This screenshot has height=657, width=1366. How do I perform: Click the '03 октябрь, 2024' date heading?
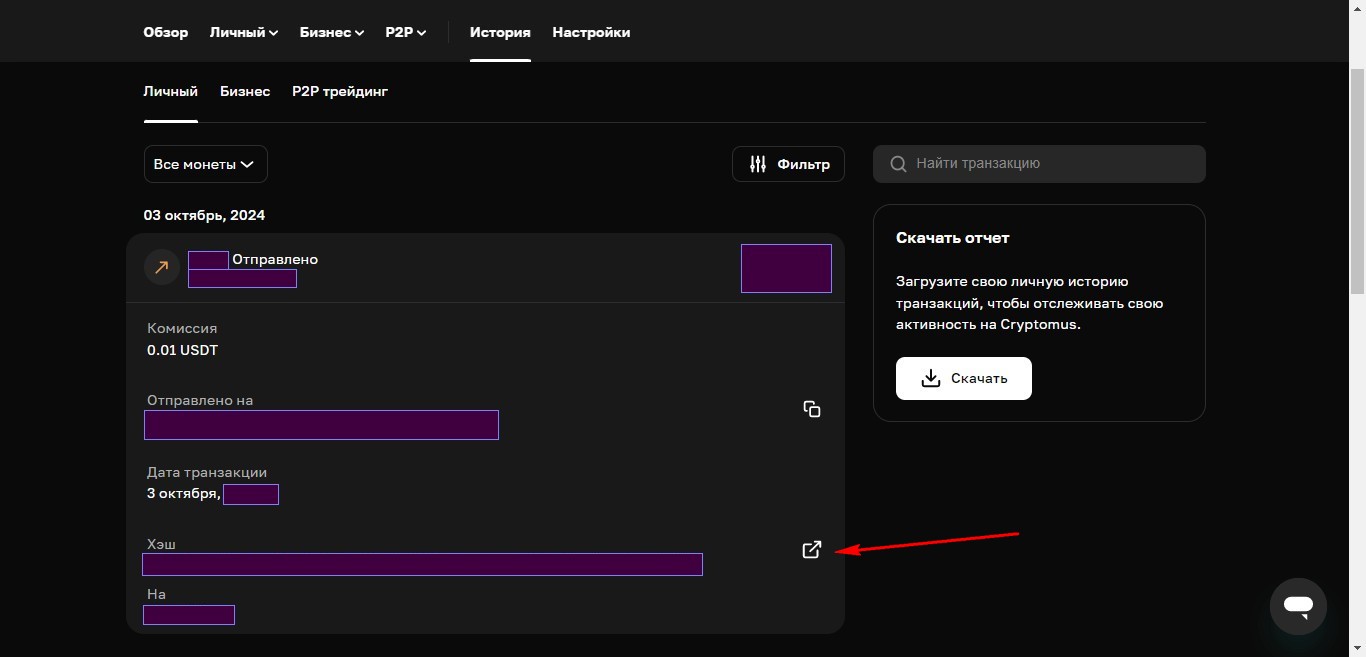pos(205,215)
